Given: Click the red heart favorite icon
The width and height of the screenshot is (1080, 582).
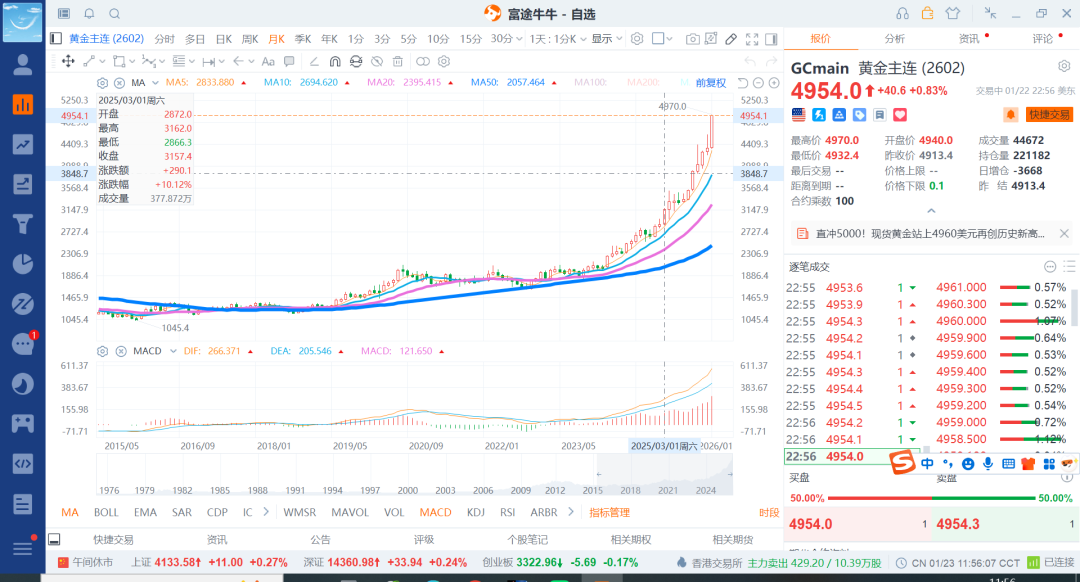Looking at the screenshot, I should coord(900,115).
